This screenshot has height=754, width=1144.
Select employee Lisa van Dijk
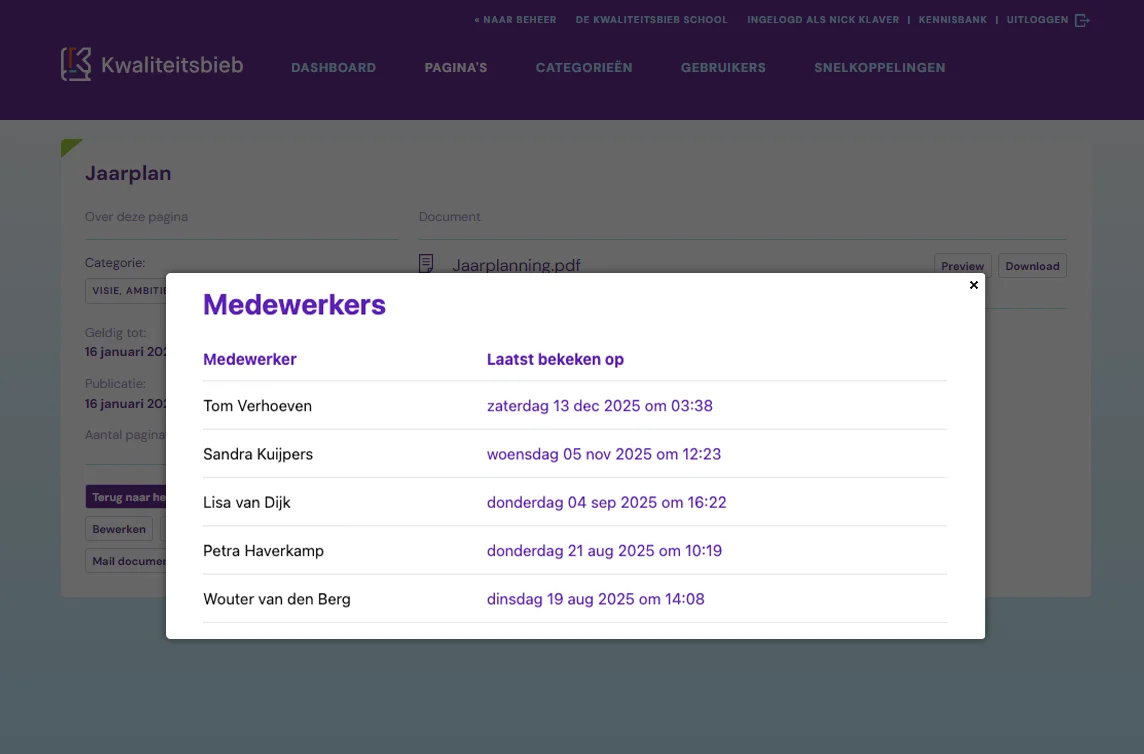(247, 502)
